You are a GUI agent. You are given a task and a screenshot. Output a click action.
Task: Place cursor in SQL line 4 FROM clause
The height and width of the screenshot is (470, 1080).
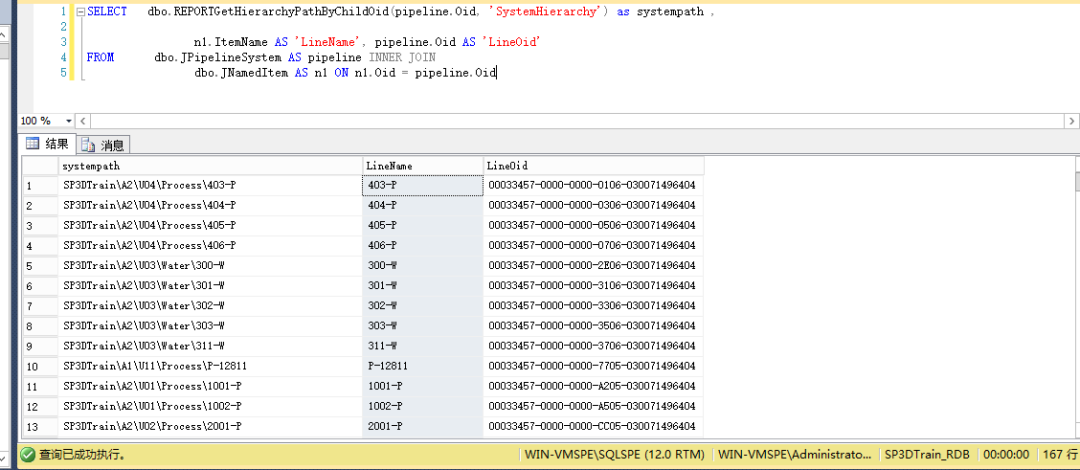coord(262,58)
